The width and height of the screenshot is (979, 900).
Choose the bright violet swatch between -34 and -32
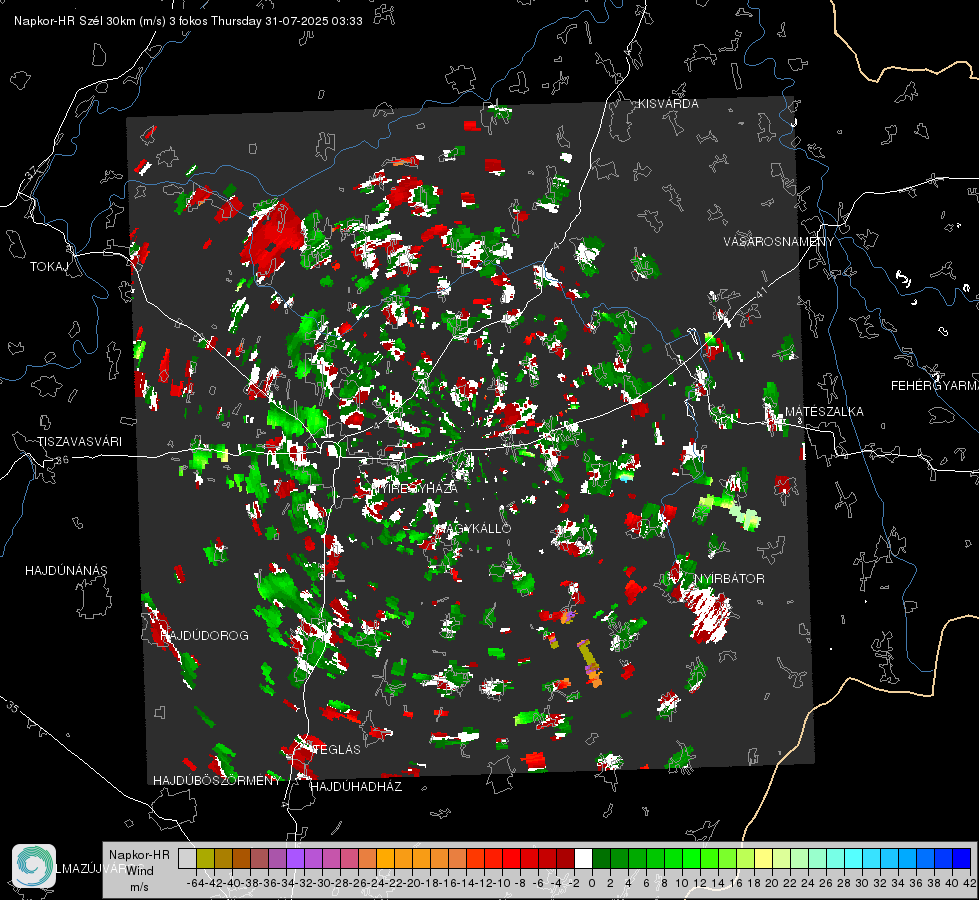295,858
